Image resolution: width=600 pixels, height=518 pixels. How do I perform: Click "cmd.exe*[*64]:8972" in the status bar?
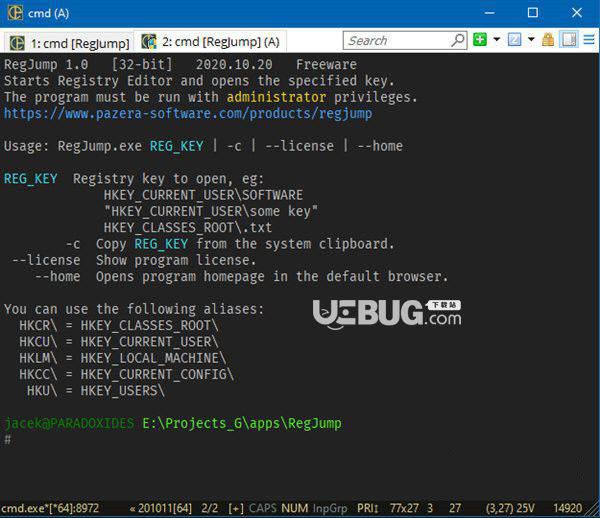tap(50, 508)
